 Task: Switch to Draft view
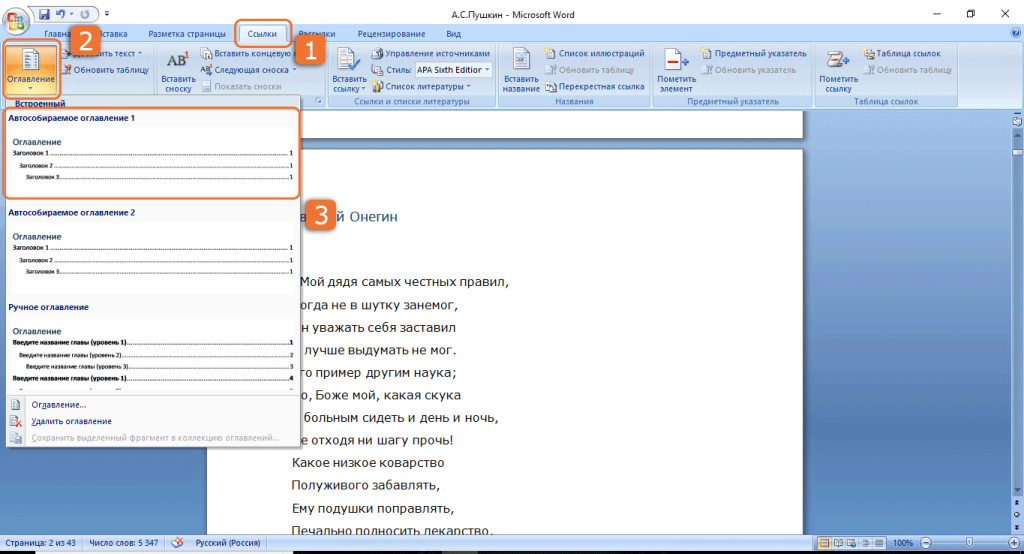click(x=879, y=543)
